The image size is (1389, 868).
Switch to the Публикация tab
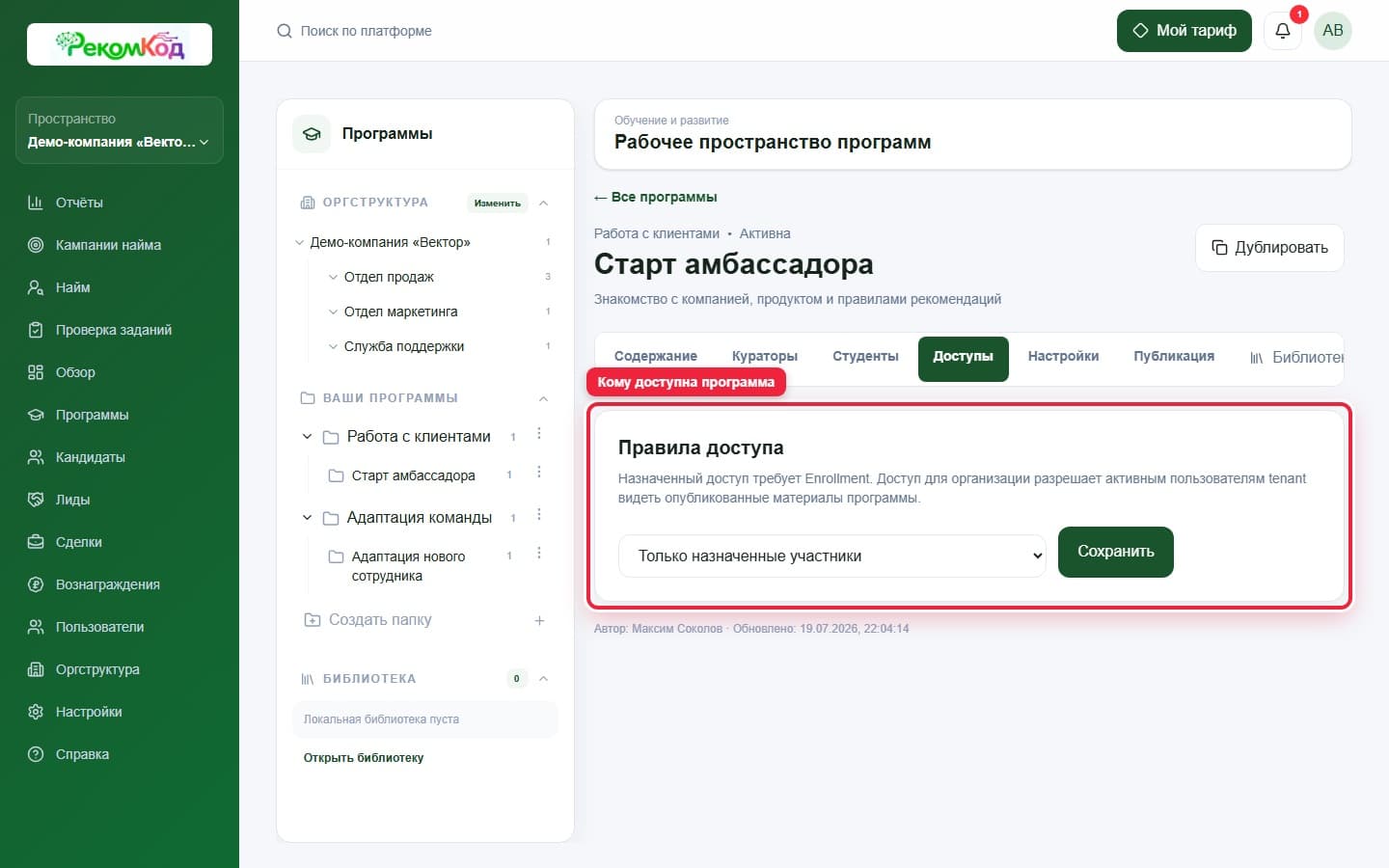coord(1174,357)
